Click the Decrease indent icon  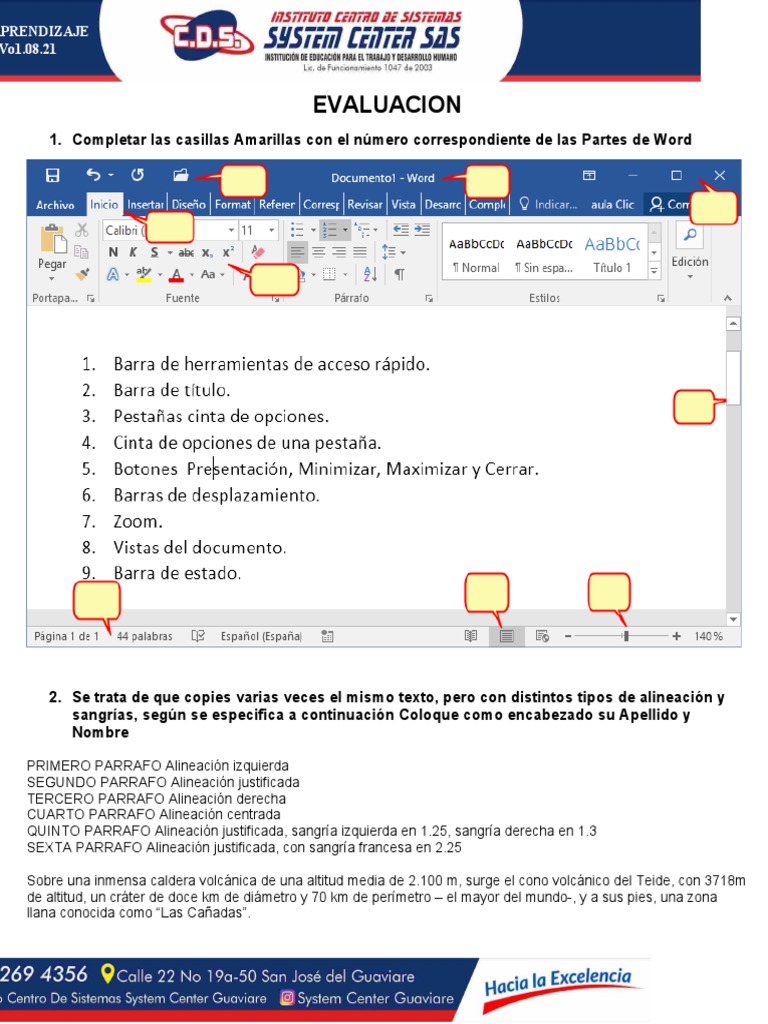[x=401, y=229]
